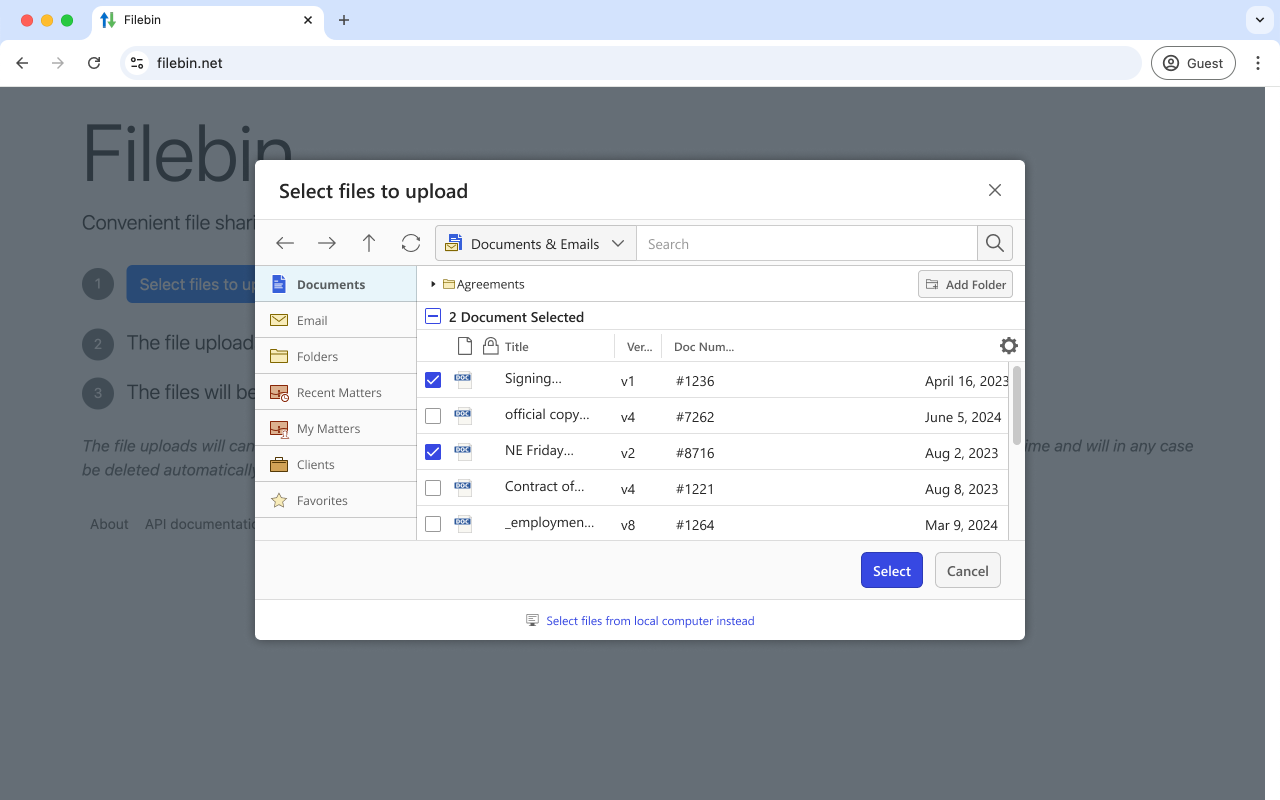Reload the browser page
The height and width of the screenshot is (800, 1280).
tap(94, 63)
